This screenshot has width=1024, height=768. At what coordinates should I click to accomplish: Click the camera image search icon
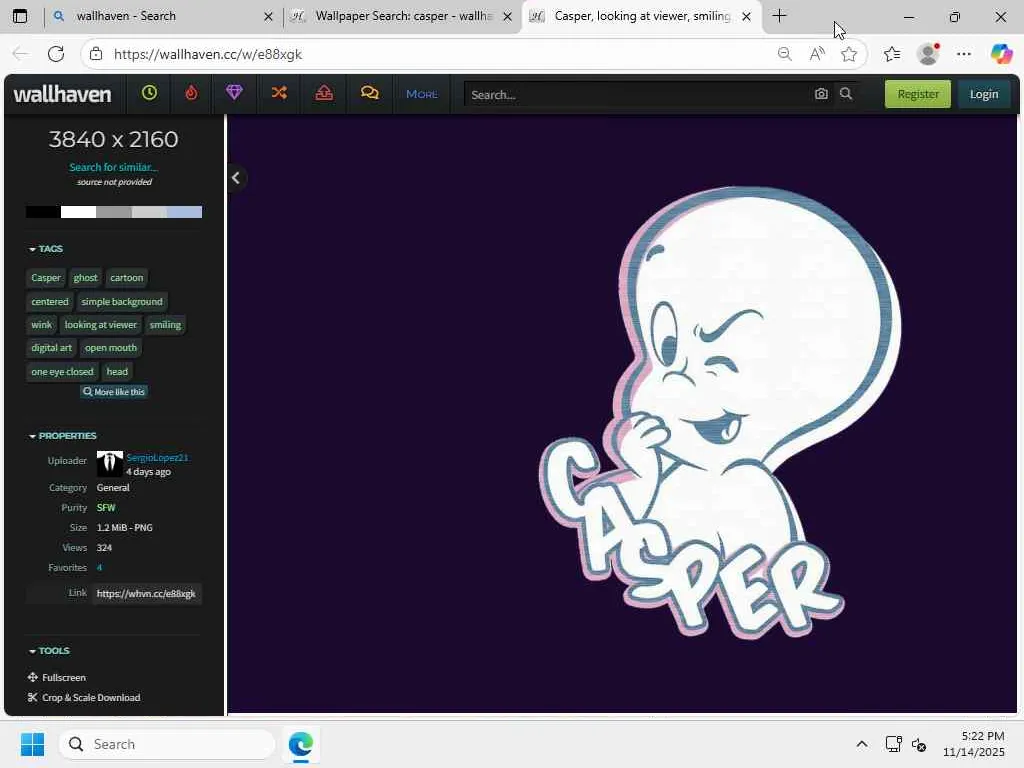pos(821,94)
